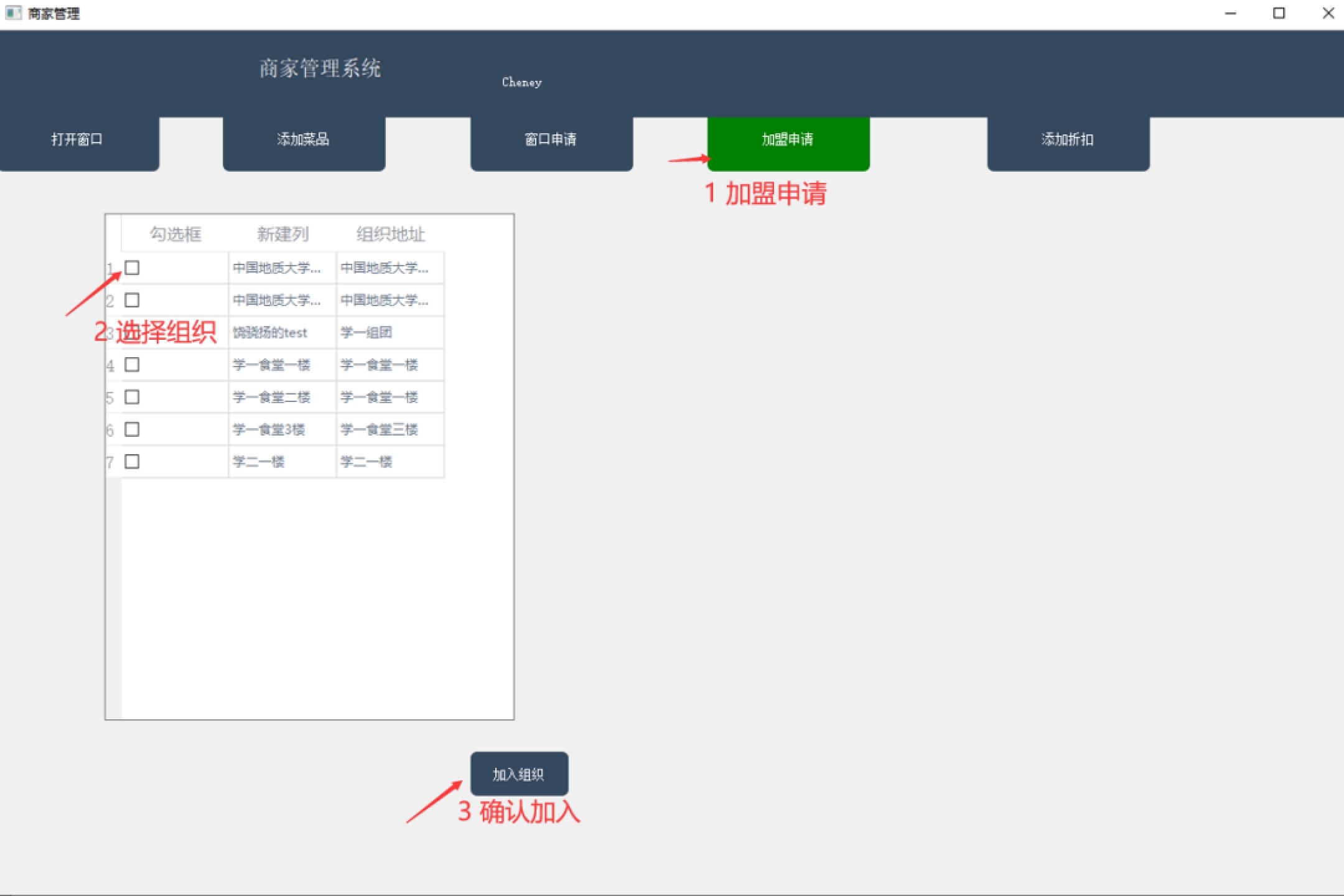Tick the checkbox in row 2
Screen dimensions: 1344x896
[132, 300]
